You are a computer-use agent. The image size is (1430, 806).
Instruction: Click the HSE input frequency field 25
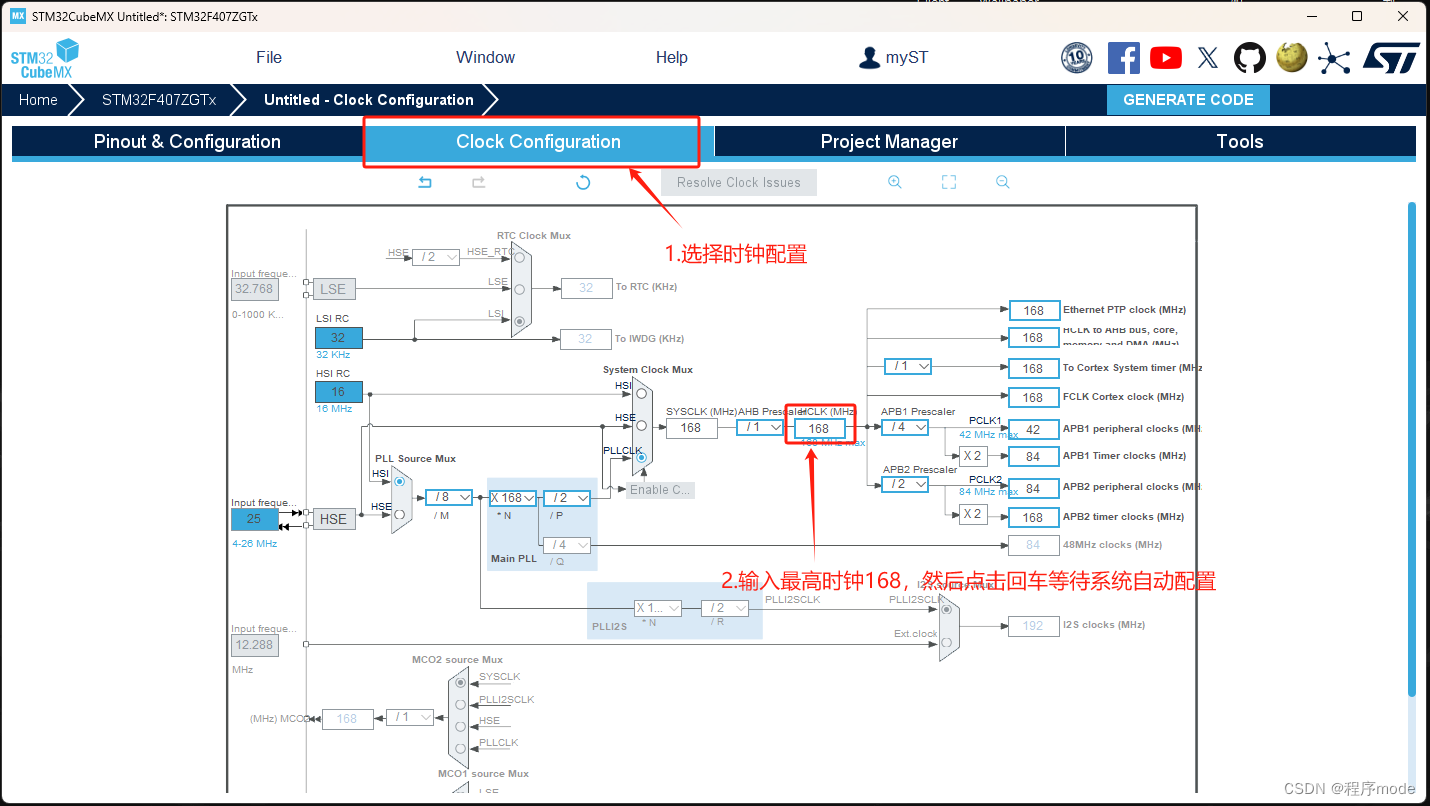pos(254,519)
